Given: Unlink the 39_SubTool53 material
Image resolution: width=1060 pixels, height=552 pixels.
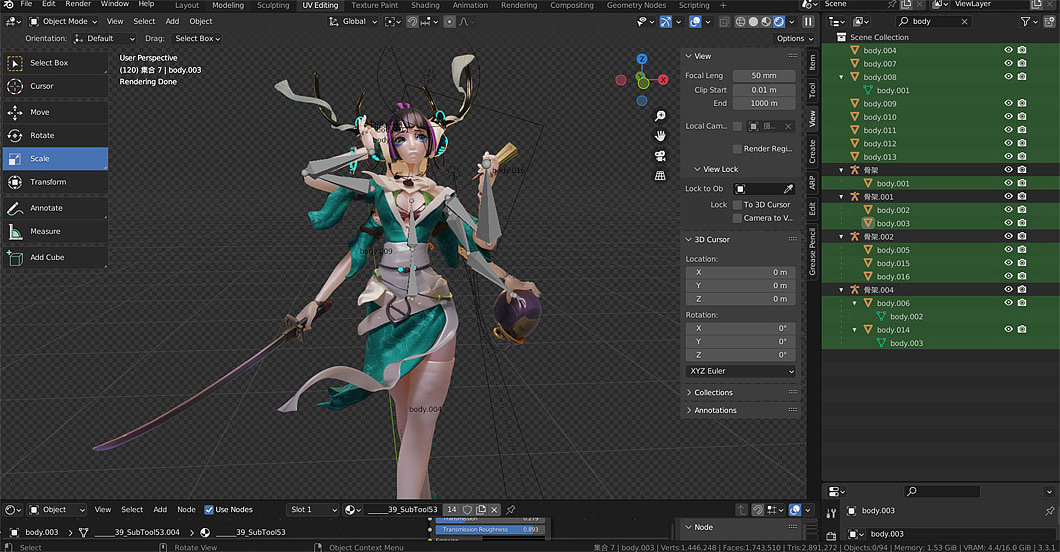Looking at the screenshot, I should click(494, 510).
